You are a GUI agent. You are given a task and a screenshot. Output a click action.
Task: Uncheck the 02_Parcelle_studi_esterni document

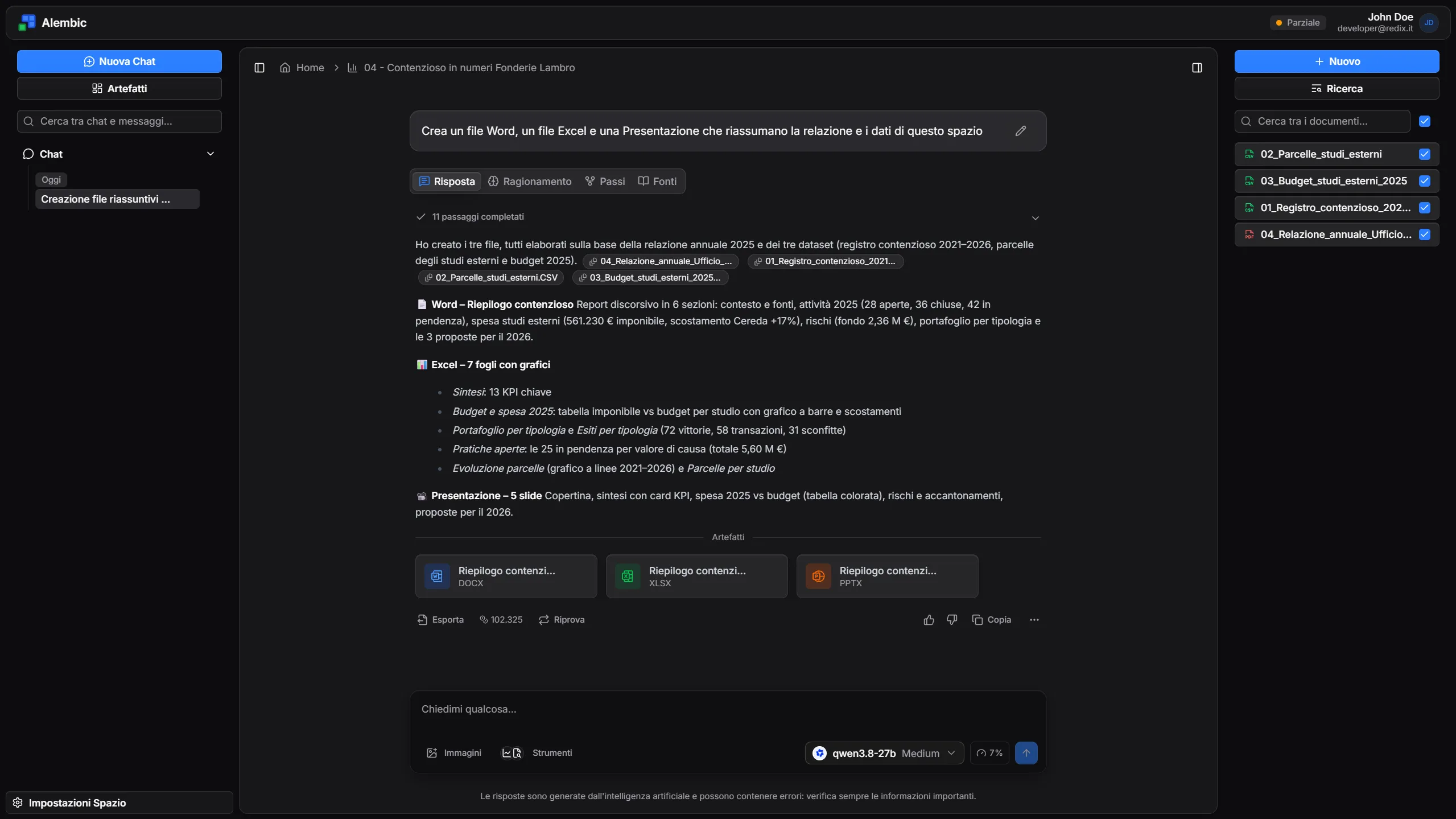pyautogui.click(x=1425, y=154)
